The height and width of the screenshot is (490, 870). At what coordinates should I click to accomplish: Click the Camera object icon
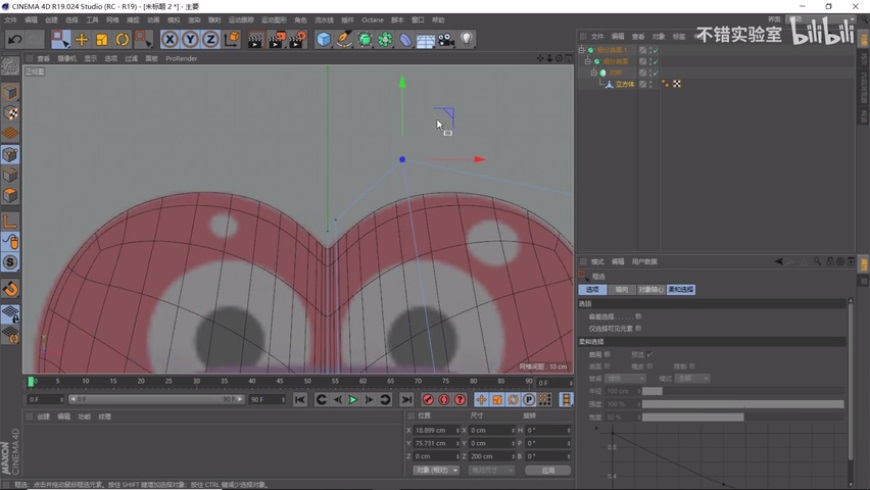pyautogui.click(x=446, y=39)
